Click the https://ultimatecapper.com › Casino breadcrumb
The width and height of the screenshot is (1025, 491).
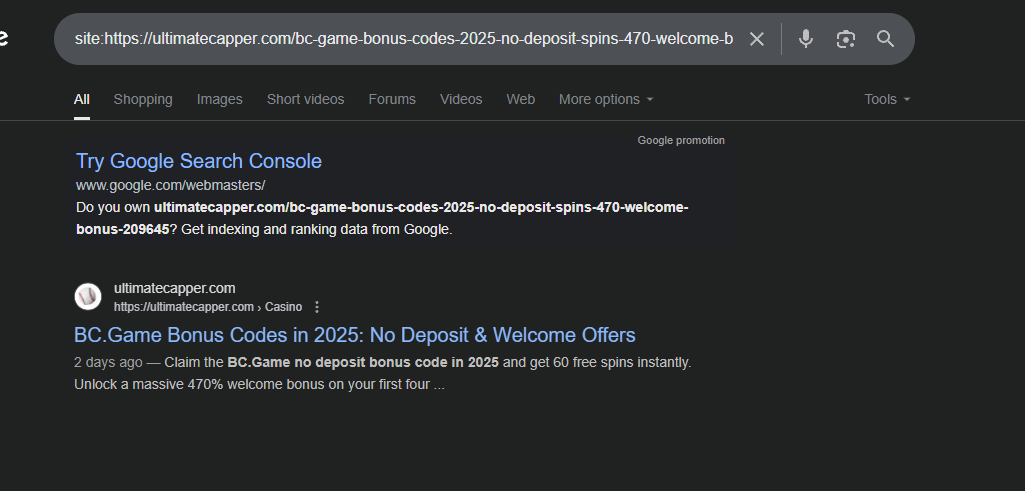(208, 307)
